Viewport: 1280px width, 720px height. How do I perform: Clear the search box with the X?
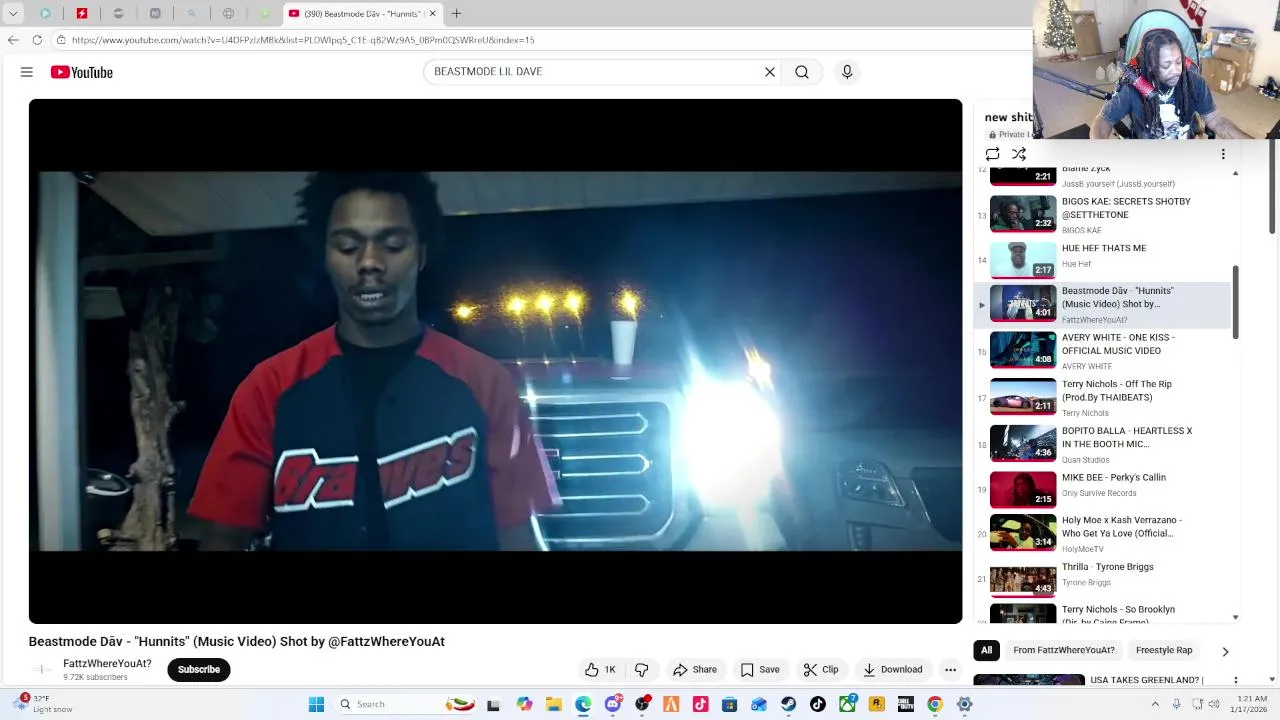pyautogui.click(x=770, y=72)
